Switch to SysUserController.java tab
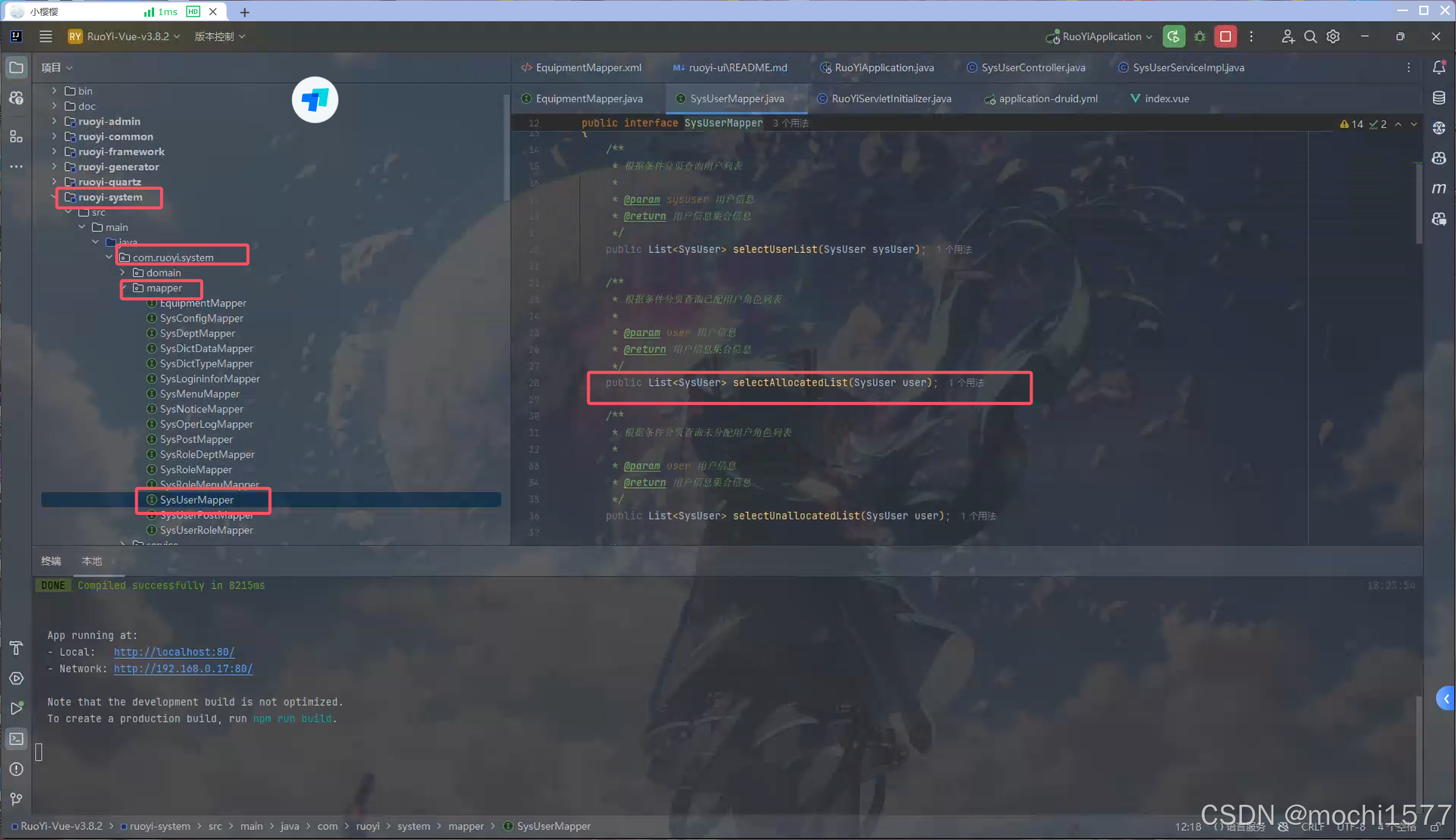Image resolution: width=1456 pixels, height=840 pixels. coord(1033,67)
